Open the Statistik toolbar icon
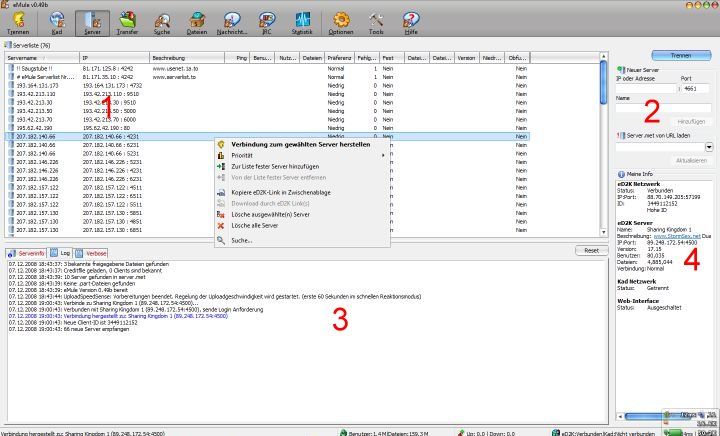This screenshot has width=720, height=436. click(x=302, y=20)
